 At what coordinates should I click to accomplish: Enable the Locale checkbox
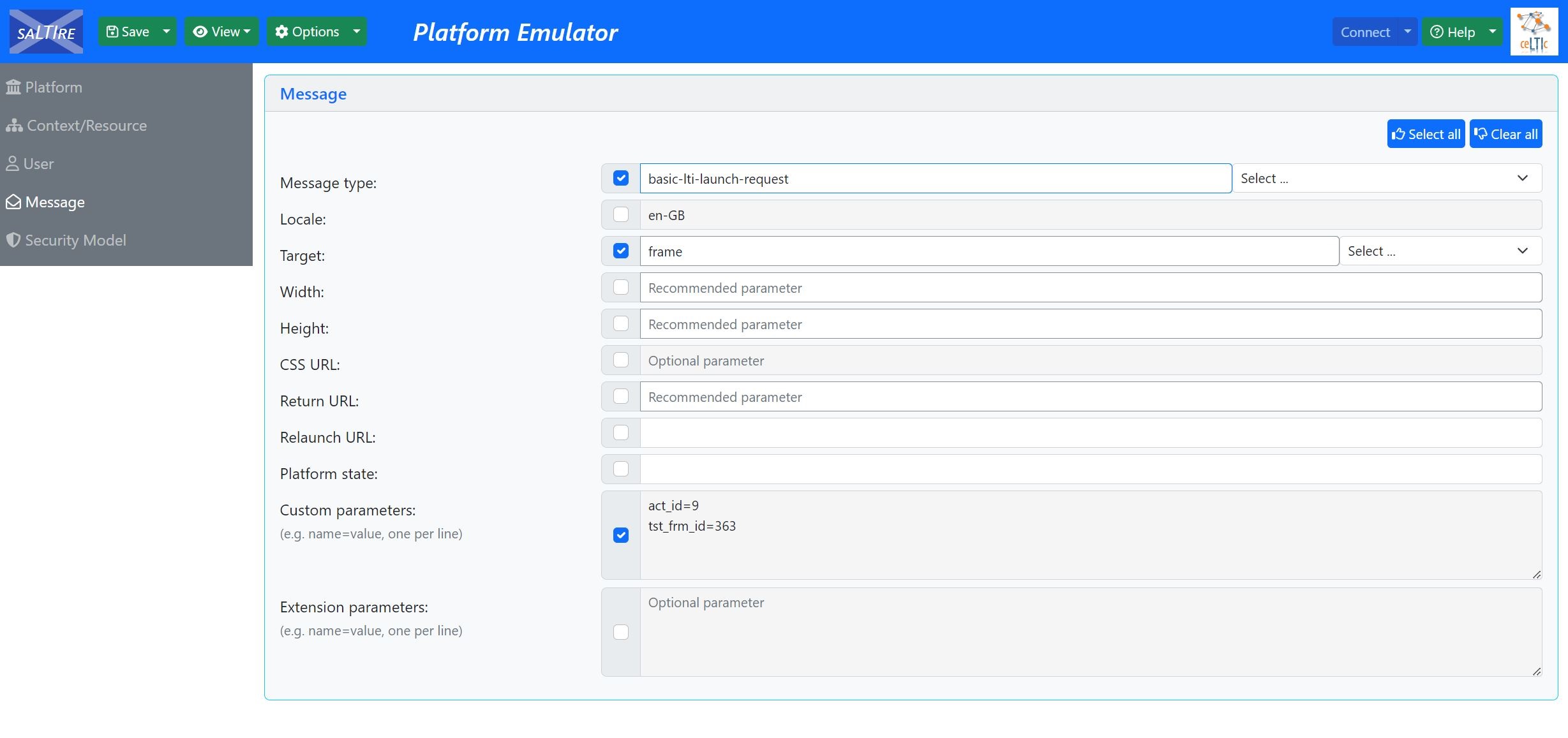(621, 214)
